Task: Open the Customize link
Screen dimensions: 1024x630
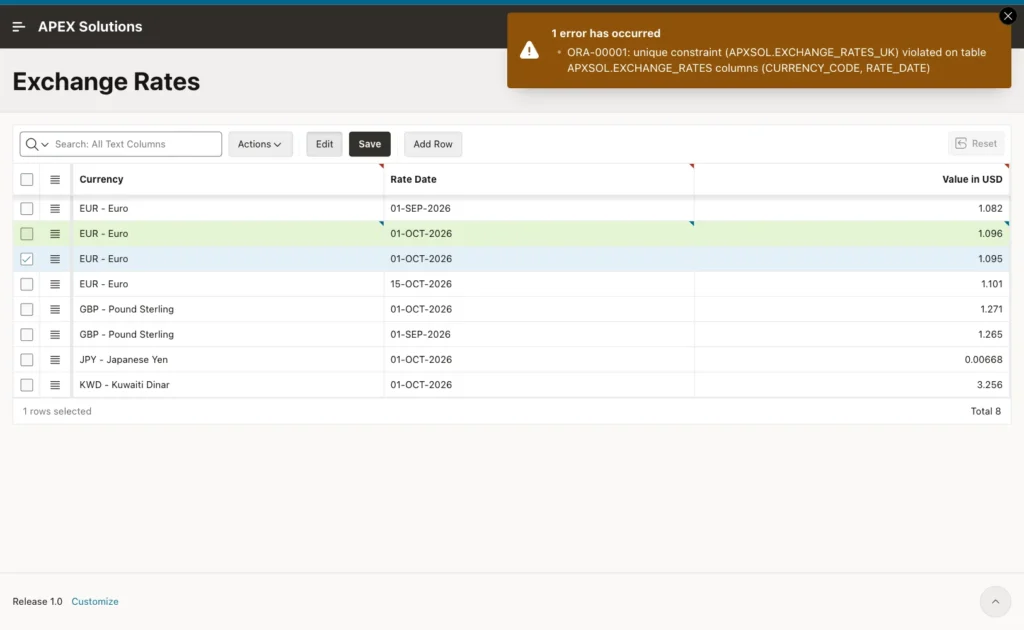Action: point(95,601)
